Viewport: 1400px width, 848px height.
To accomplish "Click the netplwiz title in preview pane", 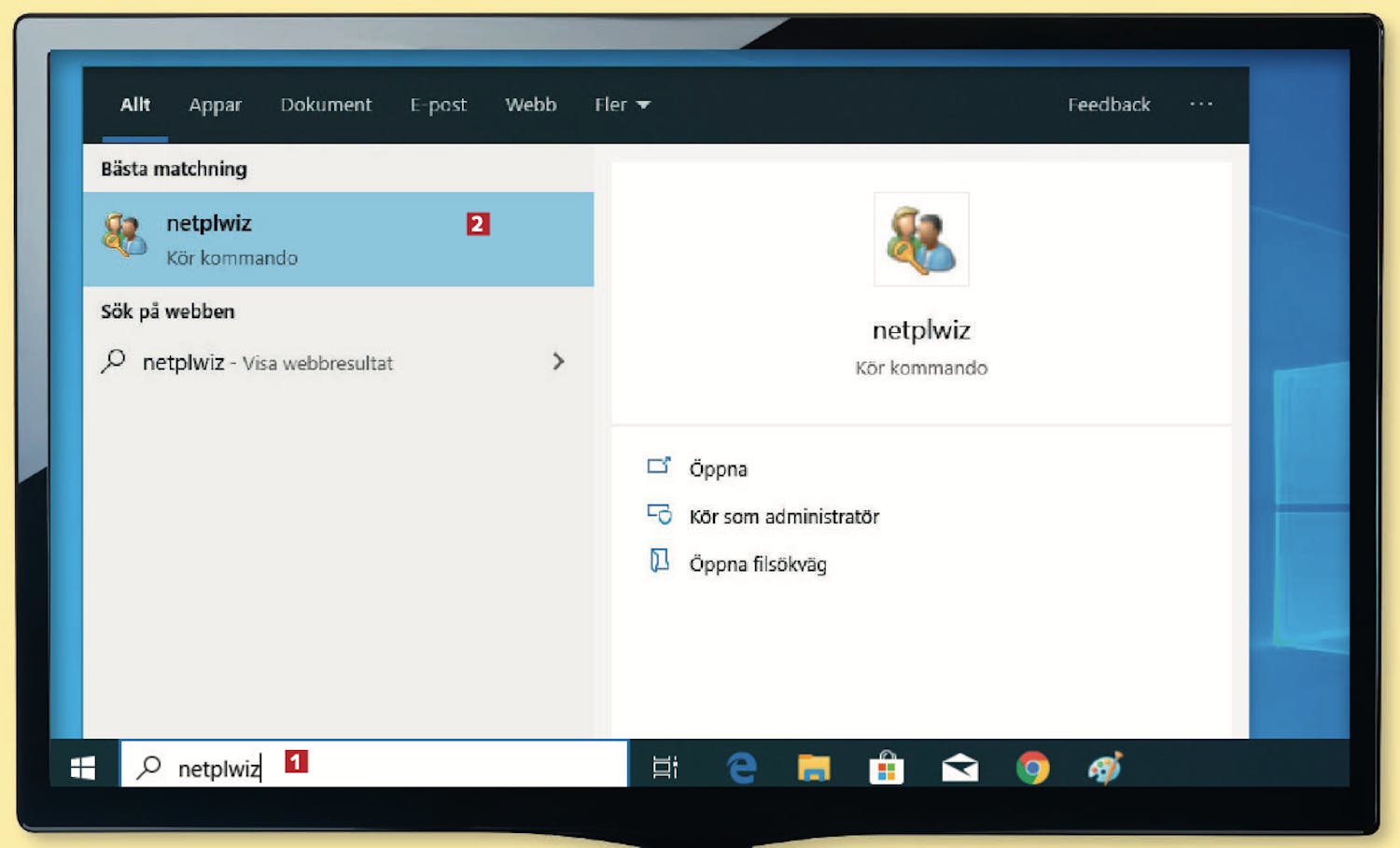I will [921, 330].
